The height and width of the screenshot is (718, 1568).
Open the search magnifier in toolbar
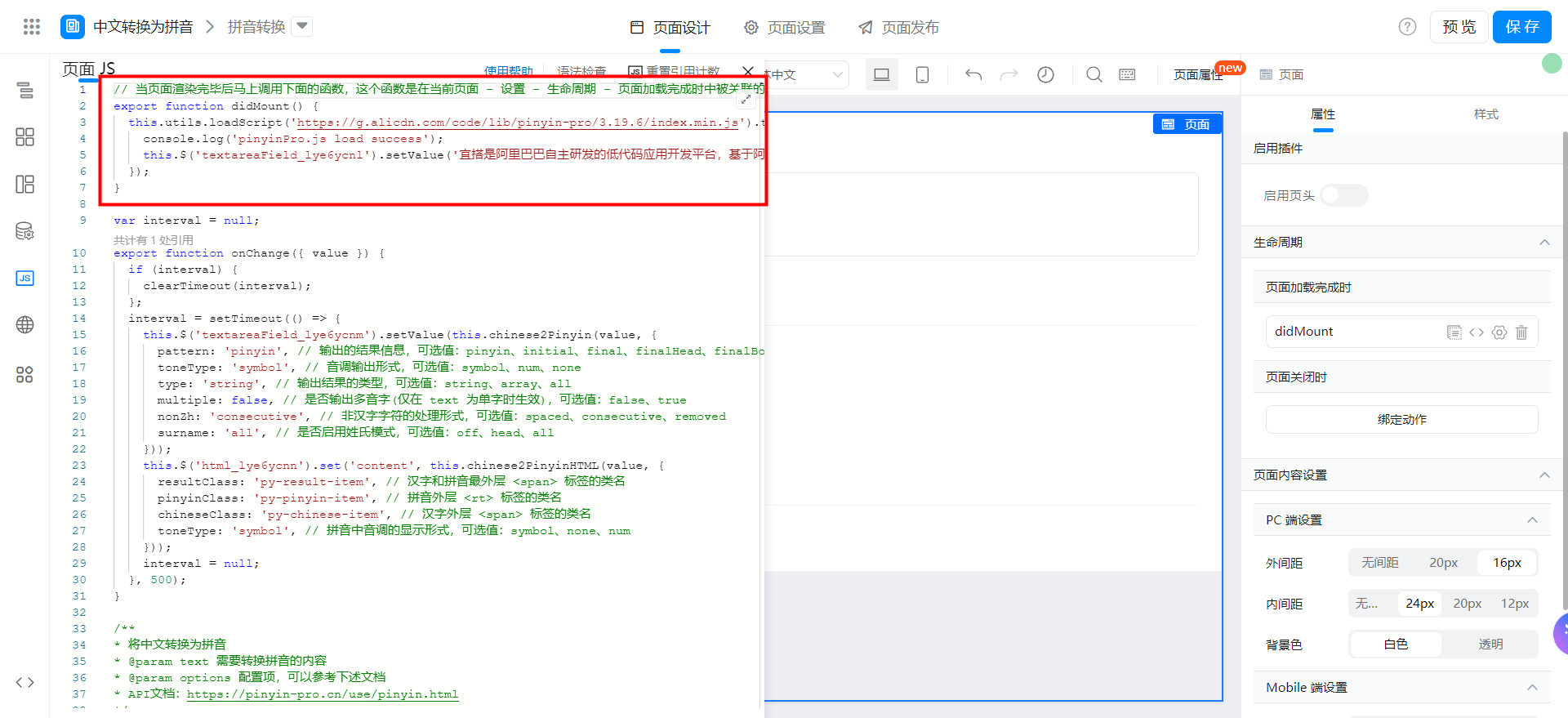point(1094,74)
